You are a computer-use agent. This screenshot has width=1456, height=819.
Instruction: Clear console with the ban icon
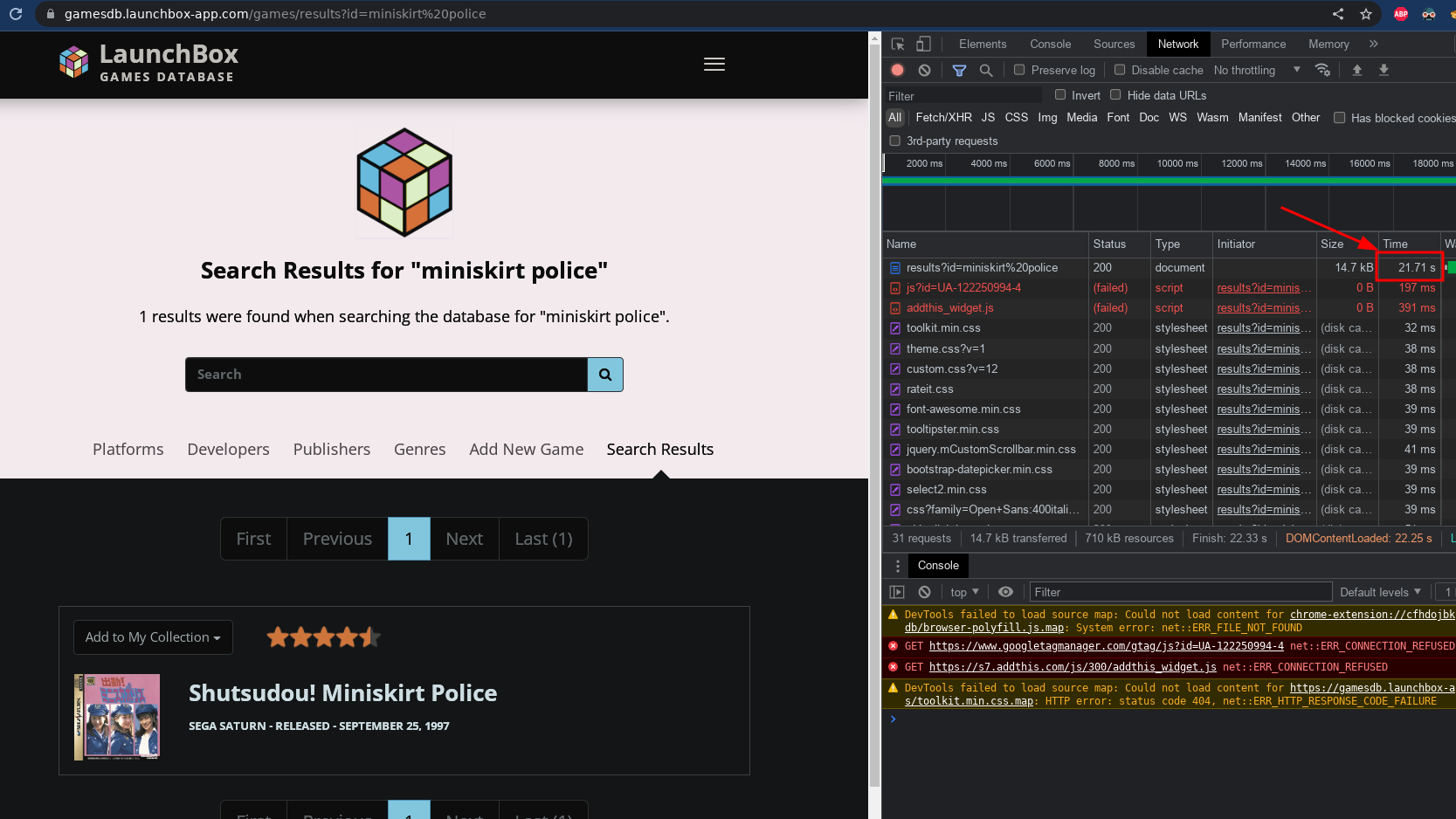point(925,592)
